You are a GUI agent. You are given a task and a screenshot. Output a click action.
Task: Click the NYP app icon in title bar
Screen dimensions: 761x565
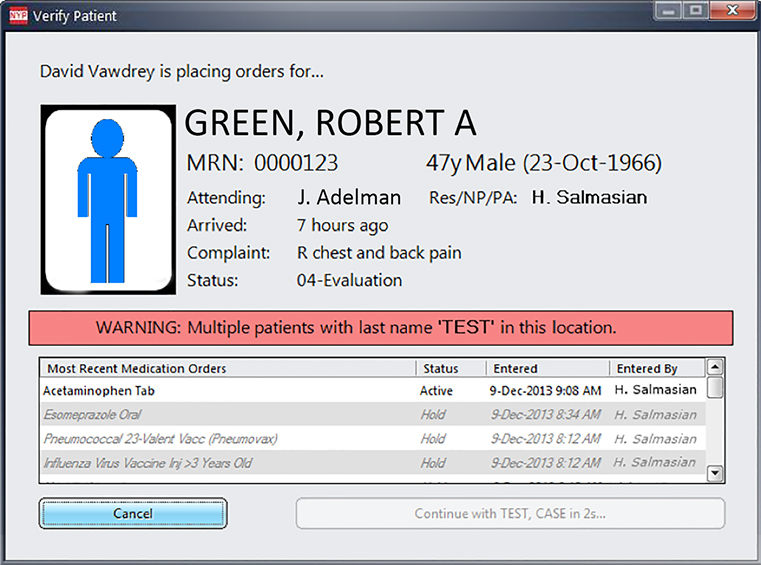coord(17,16)
